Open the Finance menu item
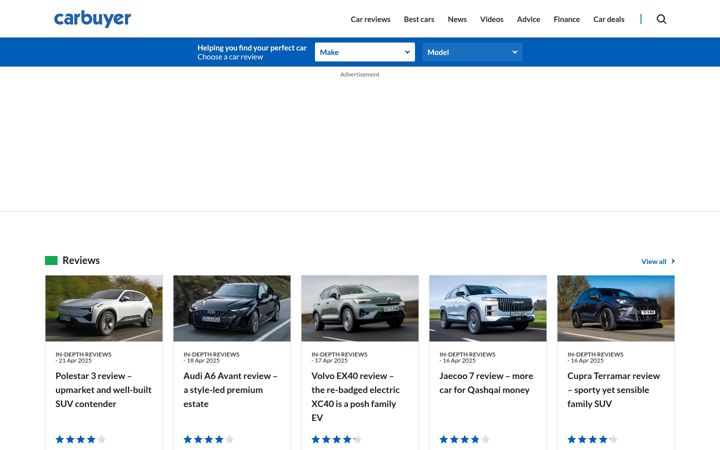The image size is (720, 450). 566,19
